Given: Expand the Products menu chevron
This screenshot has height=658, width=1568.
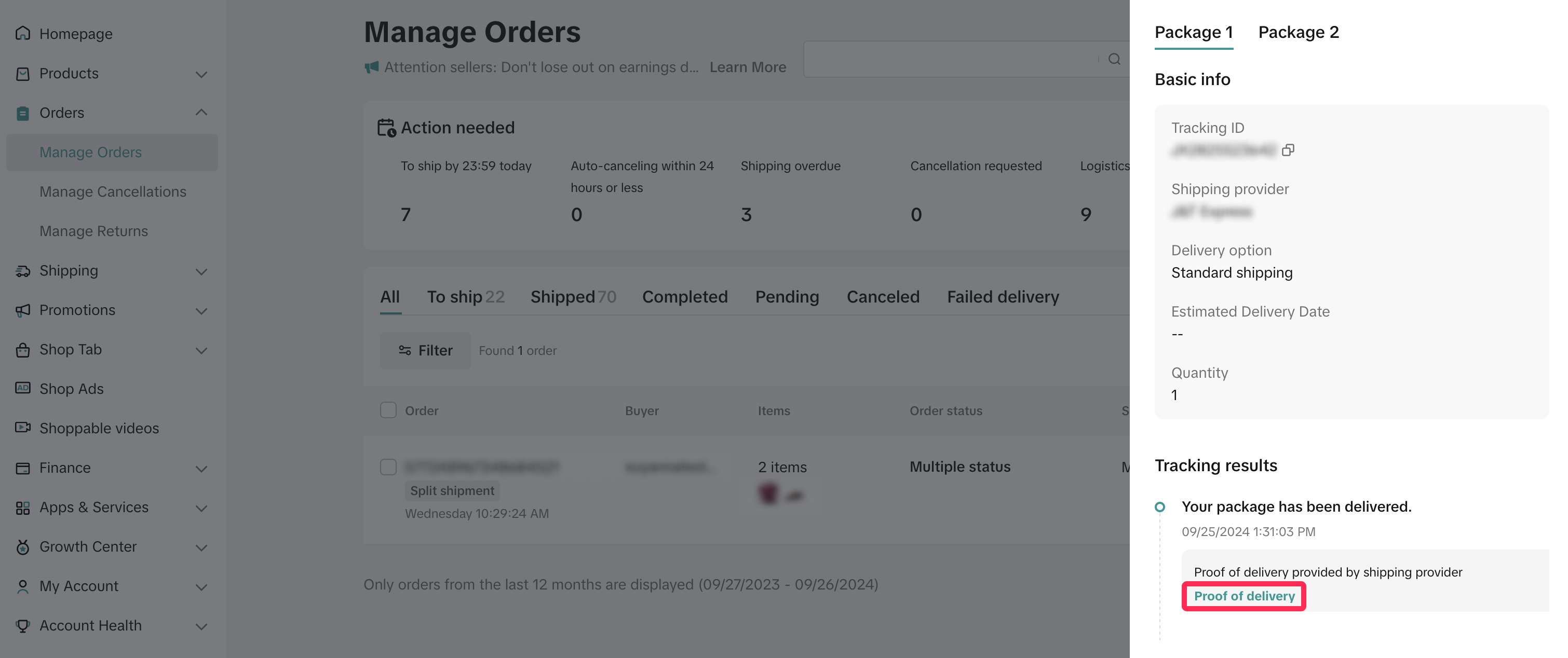Looking at the screenshot, I should pyautogui.click(x=201, y=74).
